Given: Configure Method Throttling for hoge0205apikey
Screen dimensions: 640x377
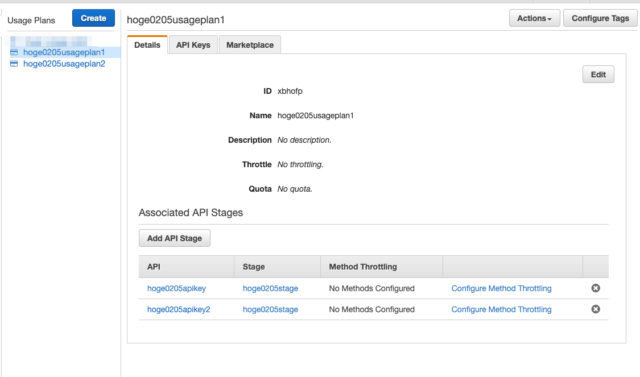Looking at the screenshot, I should pyautogui.click(x=501, y=288).
